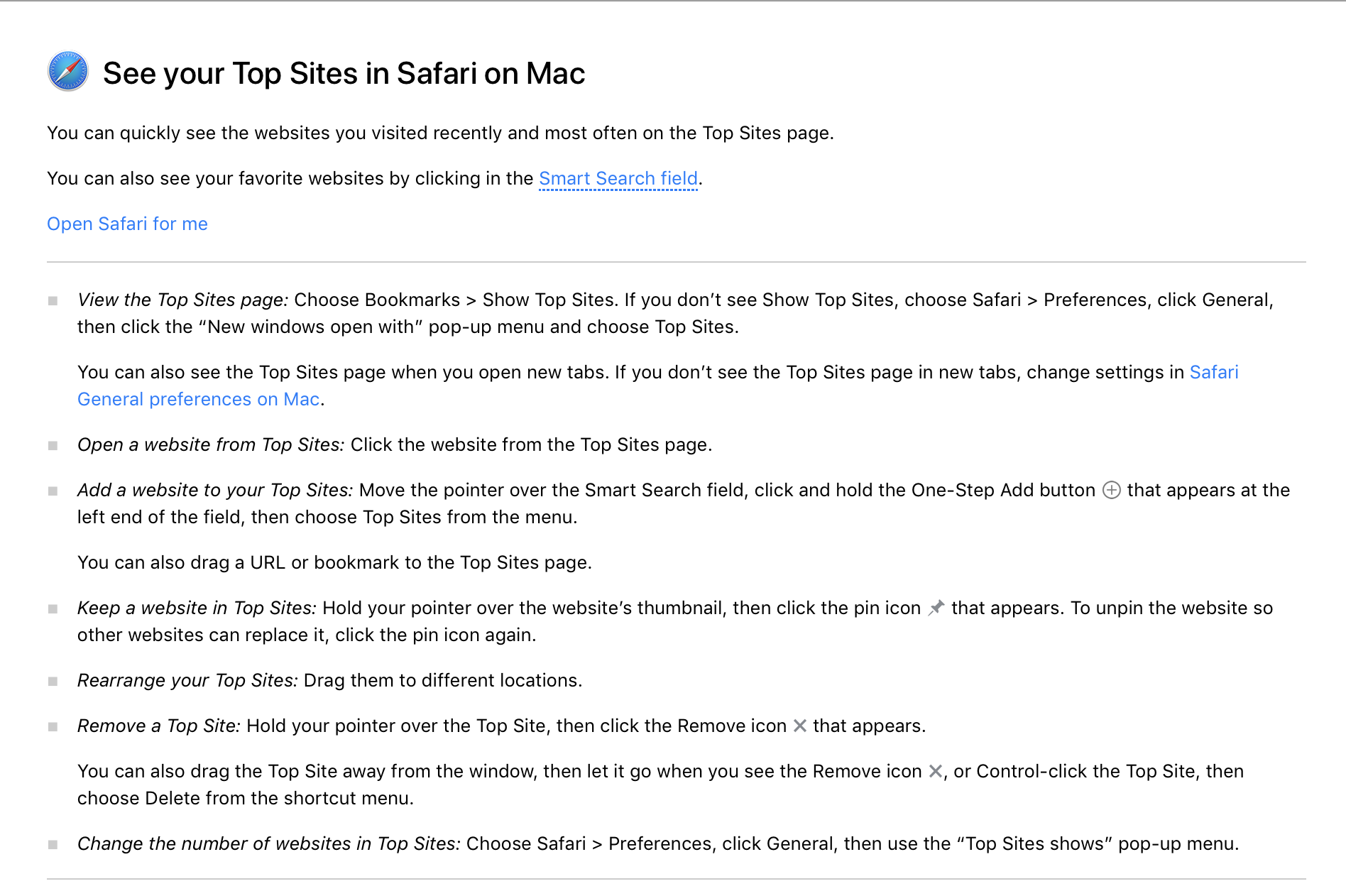Click the Remove X icon before 'or Control-click'

(936, 771)
